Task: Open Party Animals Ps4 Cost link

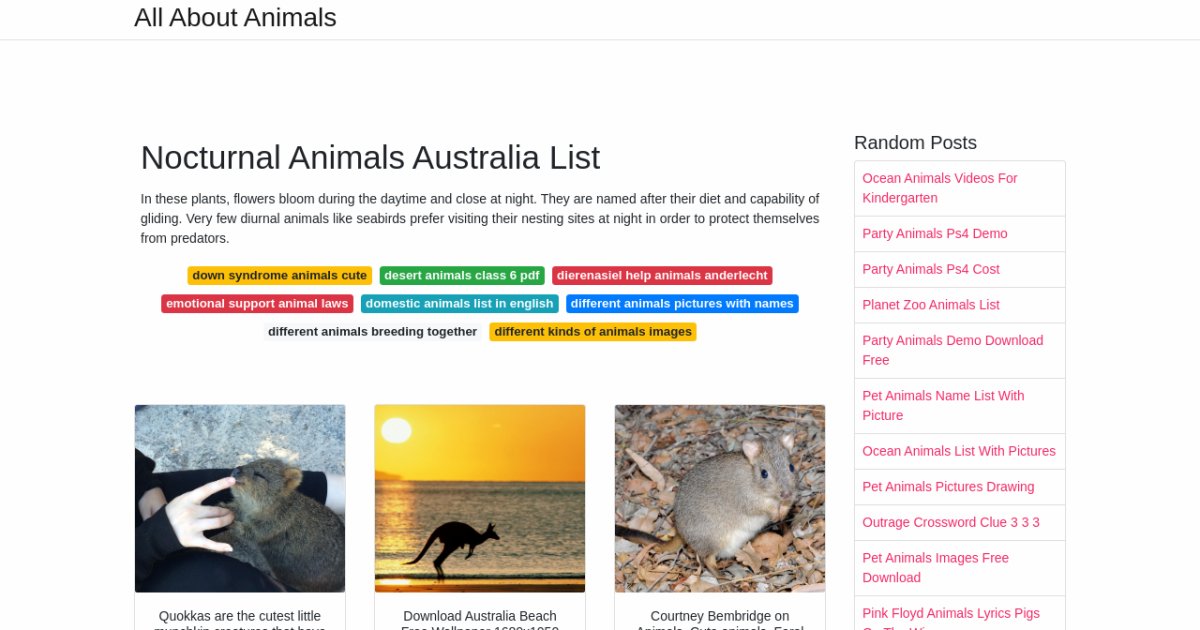Action: tap(931, 269)
